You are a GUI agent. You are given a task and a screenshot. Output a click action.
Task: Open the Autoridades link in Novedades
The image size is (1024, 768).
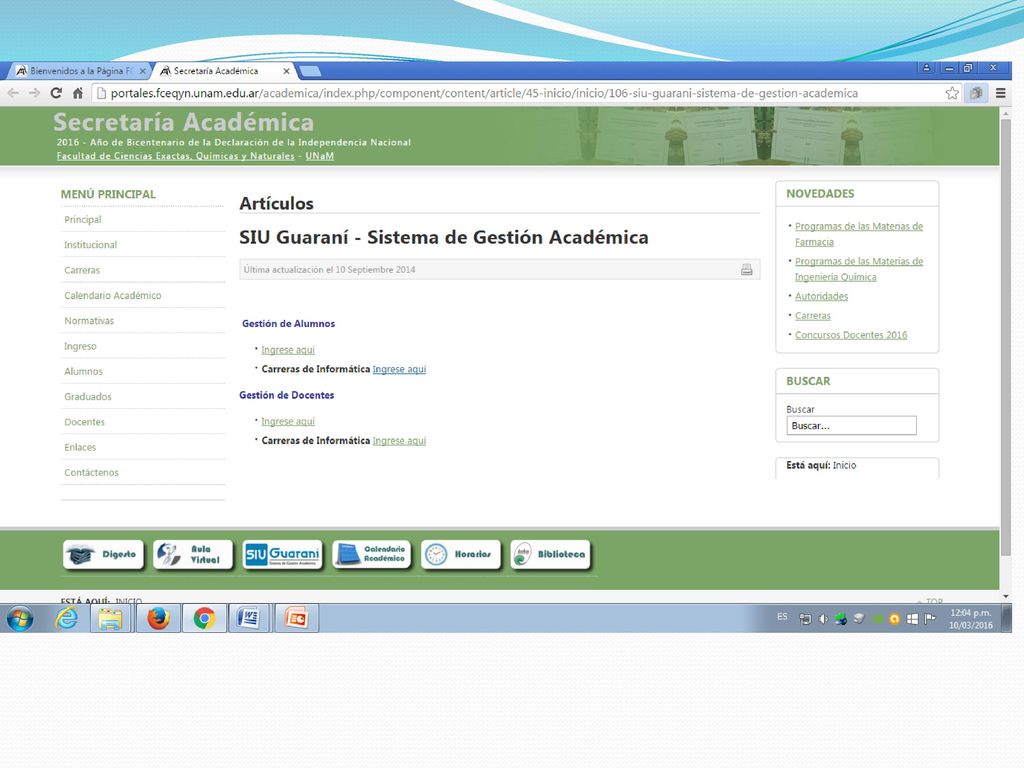[x=821, y=296]
